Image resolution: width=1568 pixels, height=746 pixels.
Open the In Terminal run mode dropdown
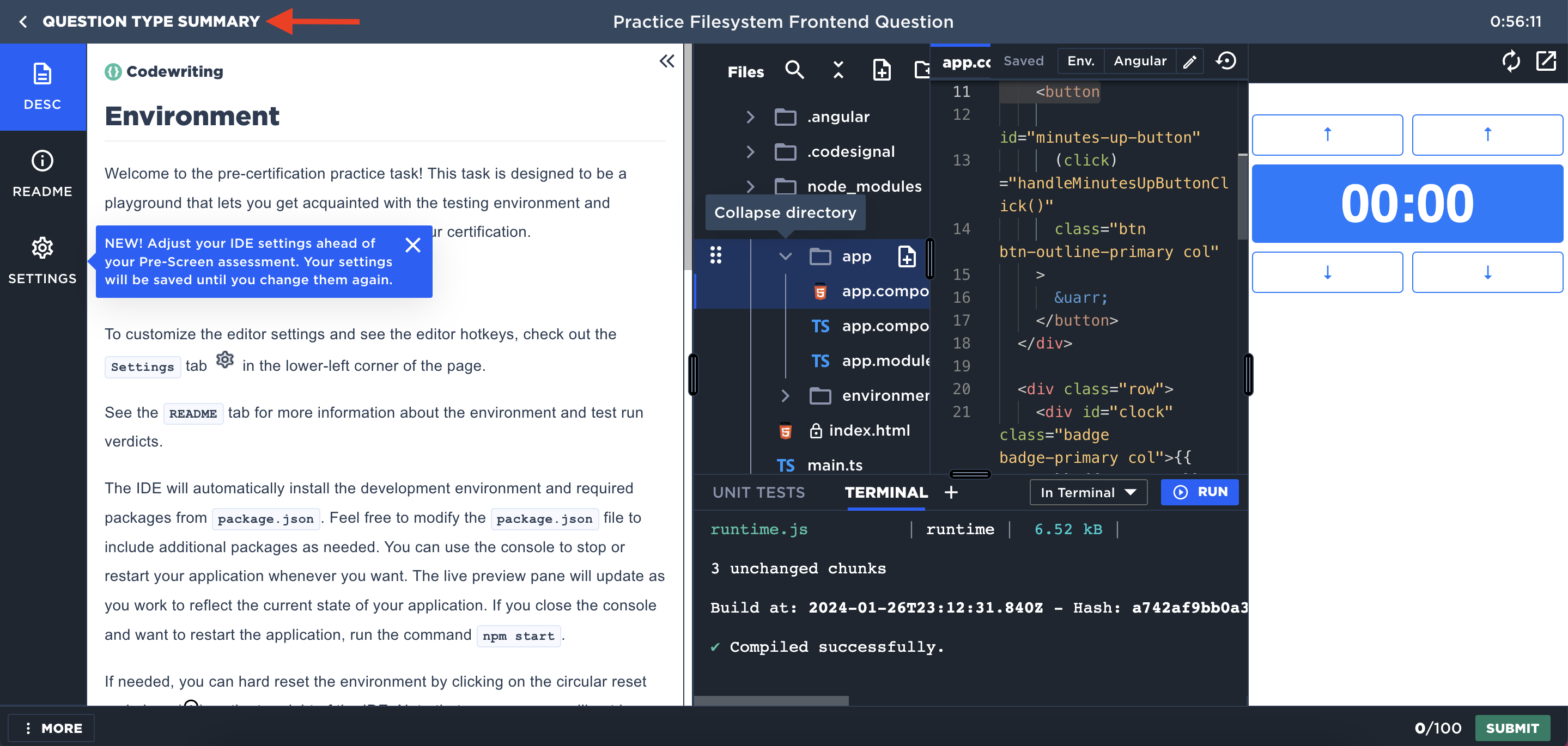point(1088,492)
